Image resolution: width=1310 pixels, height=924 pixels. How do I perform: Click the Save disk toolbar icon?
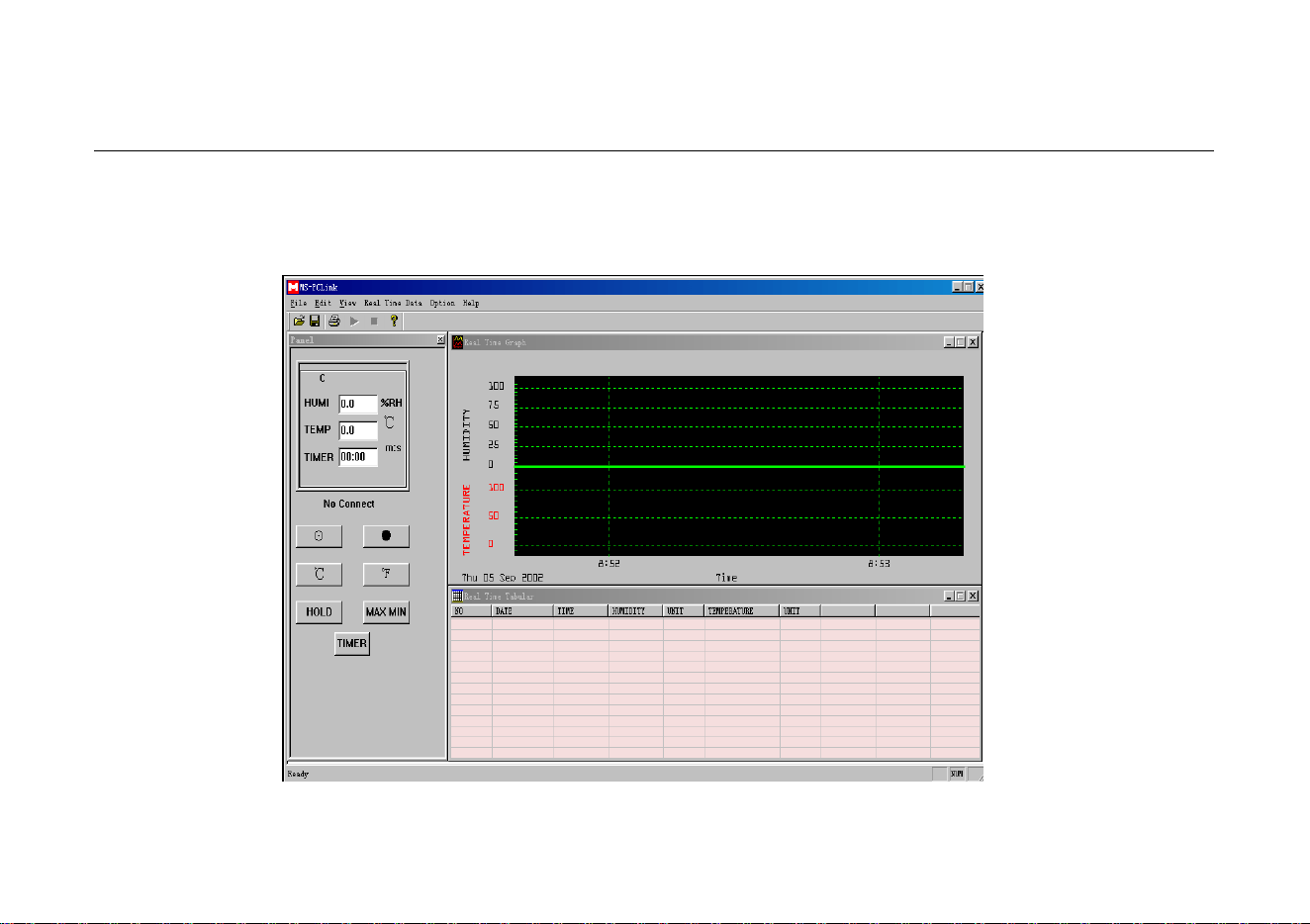(315, 322)
